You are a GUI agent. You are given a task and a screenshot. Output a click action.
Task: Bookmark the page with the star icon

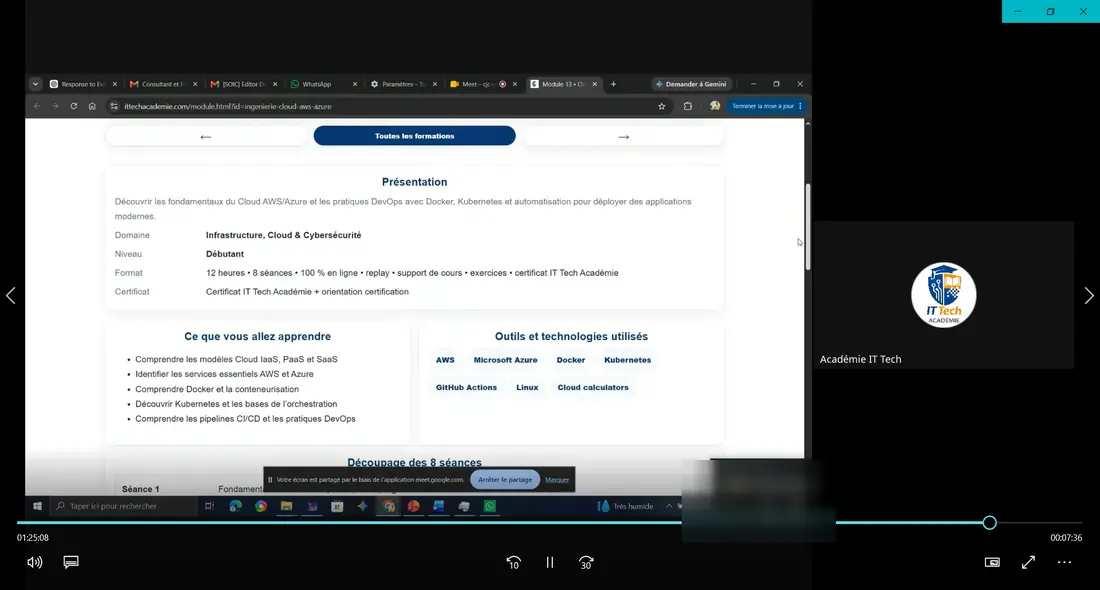[x=662, y=106]
